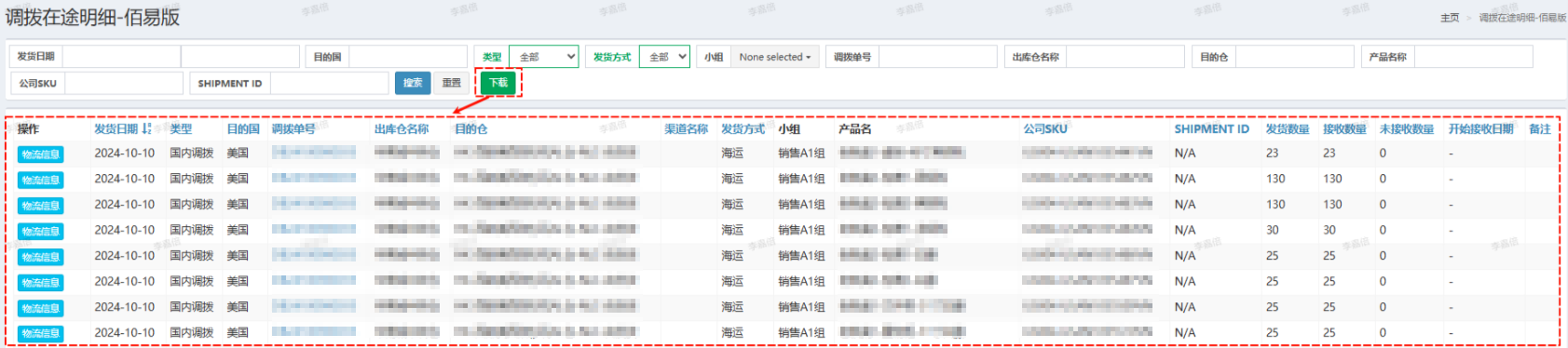Sort table by 渠道名称 column header
The image size is (1568, 348).
(x=687, y=129)
